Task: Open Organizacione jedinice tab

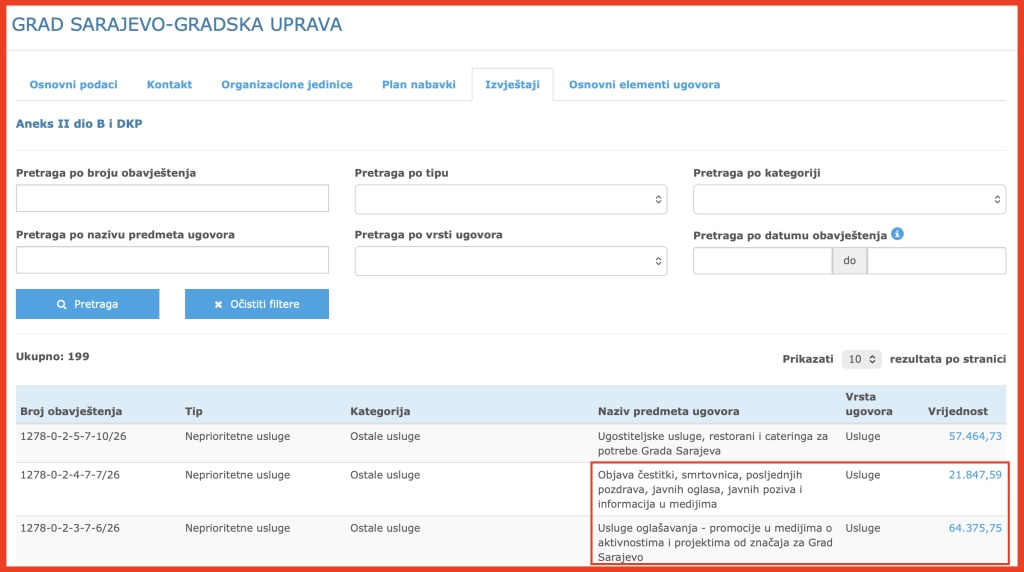Action: point(287,84)
